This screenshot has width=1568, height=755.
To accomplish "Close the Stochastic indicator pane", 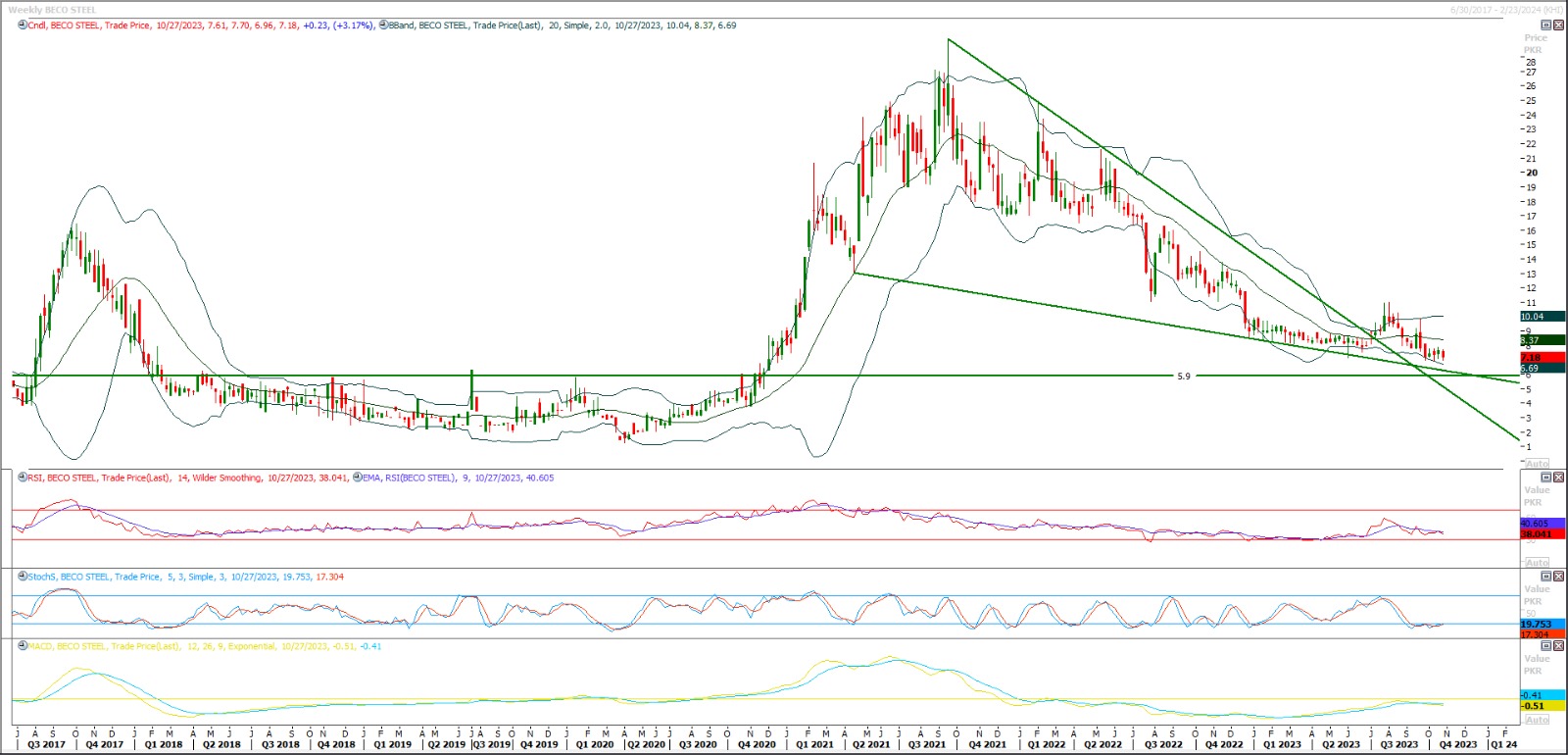I will pyautogui.click(x=1558, y=577).
